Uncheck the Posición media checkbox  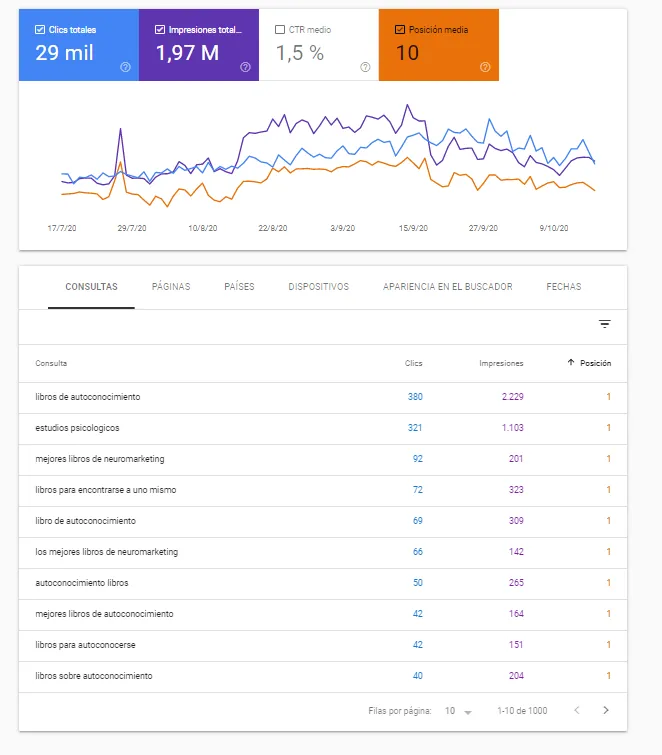click(x=400, y=29)
